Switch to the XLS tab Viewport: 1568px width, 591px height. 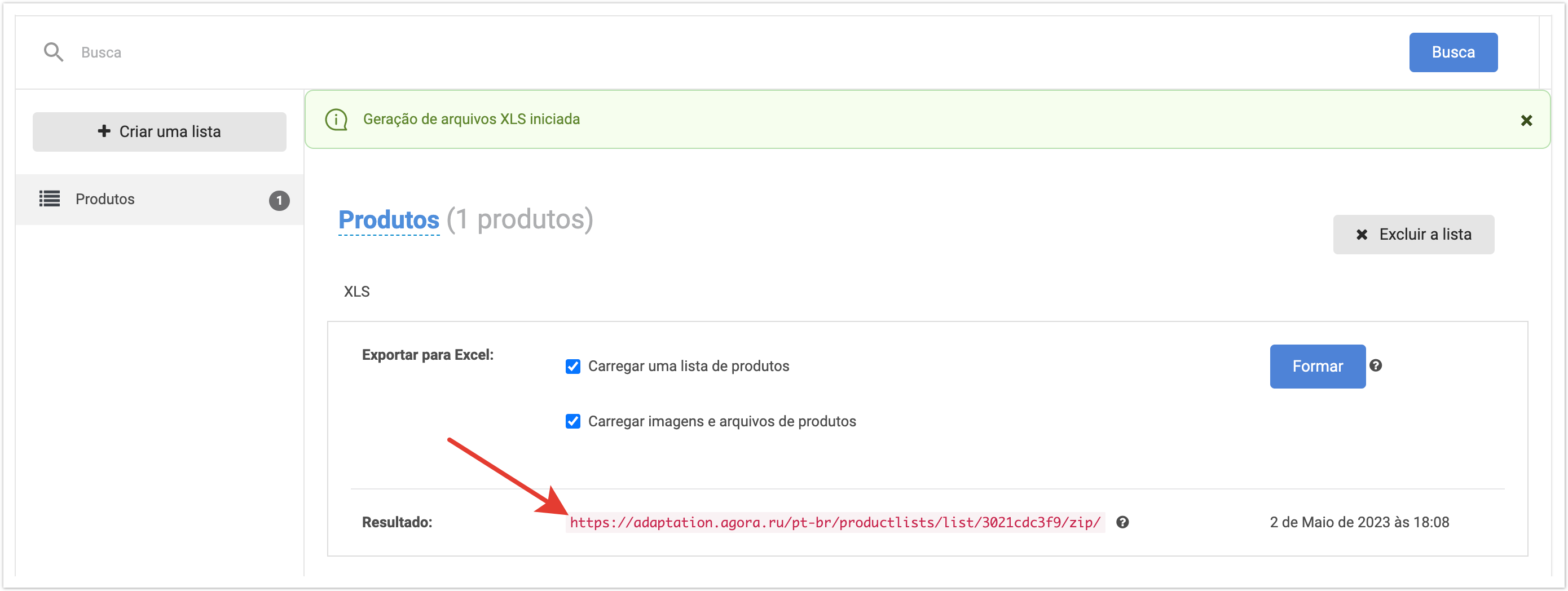356,292
